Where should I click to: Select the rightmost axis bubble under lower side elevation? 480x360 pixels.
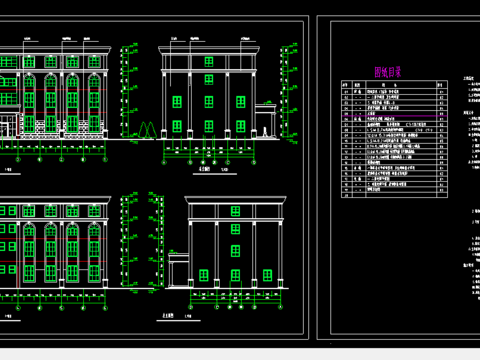pos(281,307)
